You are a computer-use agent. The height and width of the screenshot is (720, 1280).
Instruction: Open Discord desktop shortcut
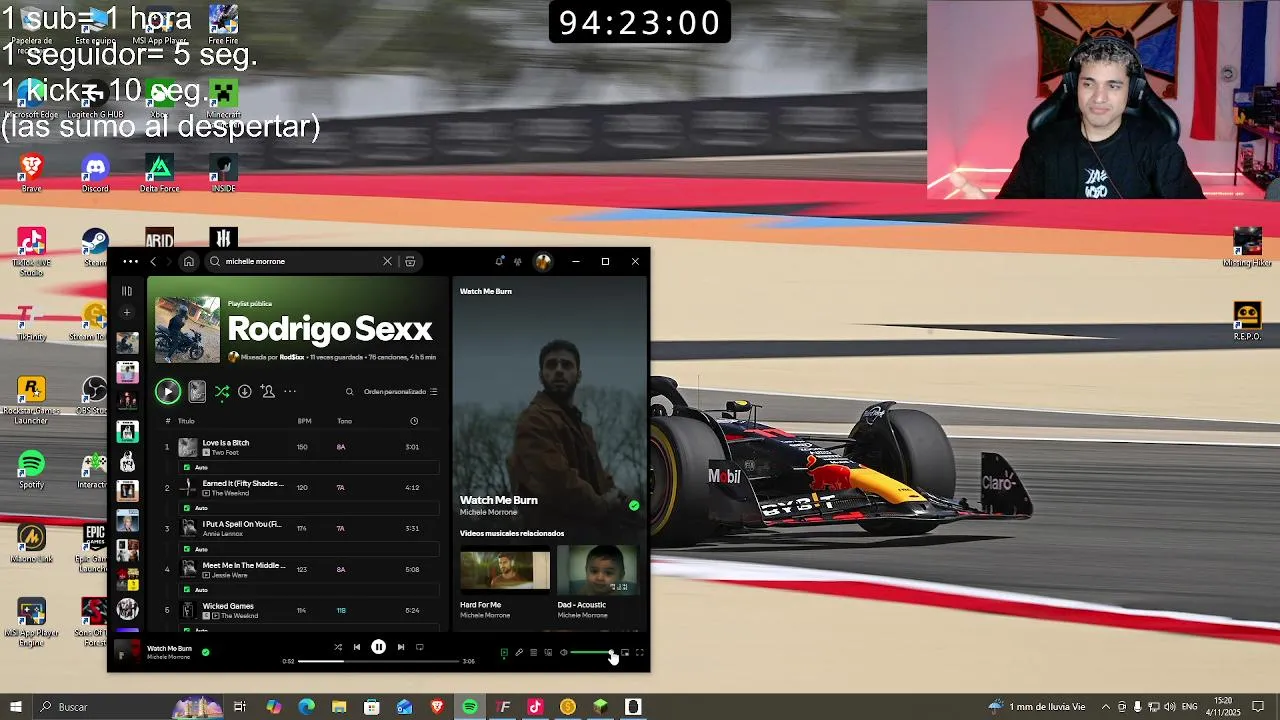click(x=95, y=172)
